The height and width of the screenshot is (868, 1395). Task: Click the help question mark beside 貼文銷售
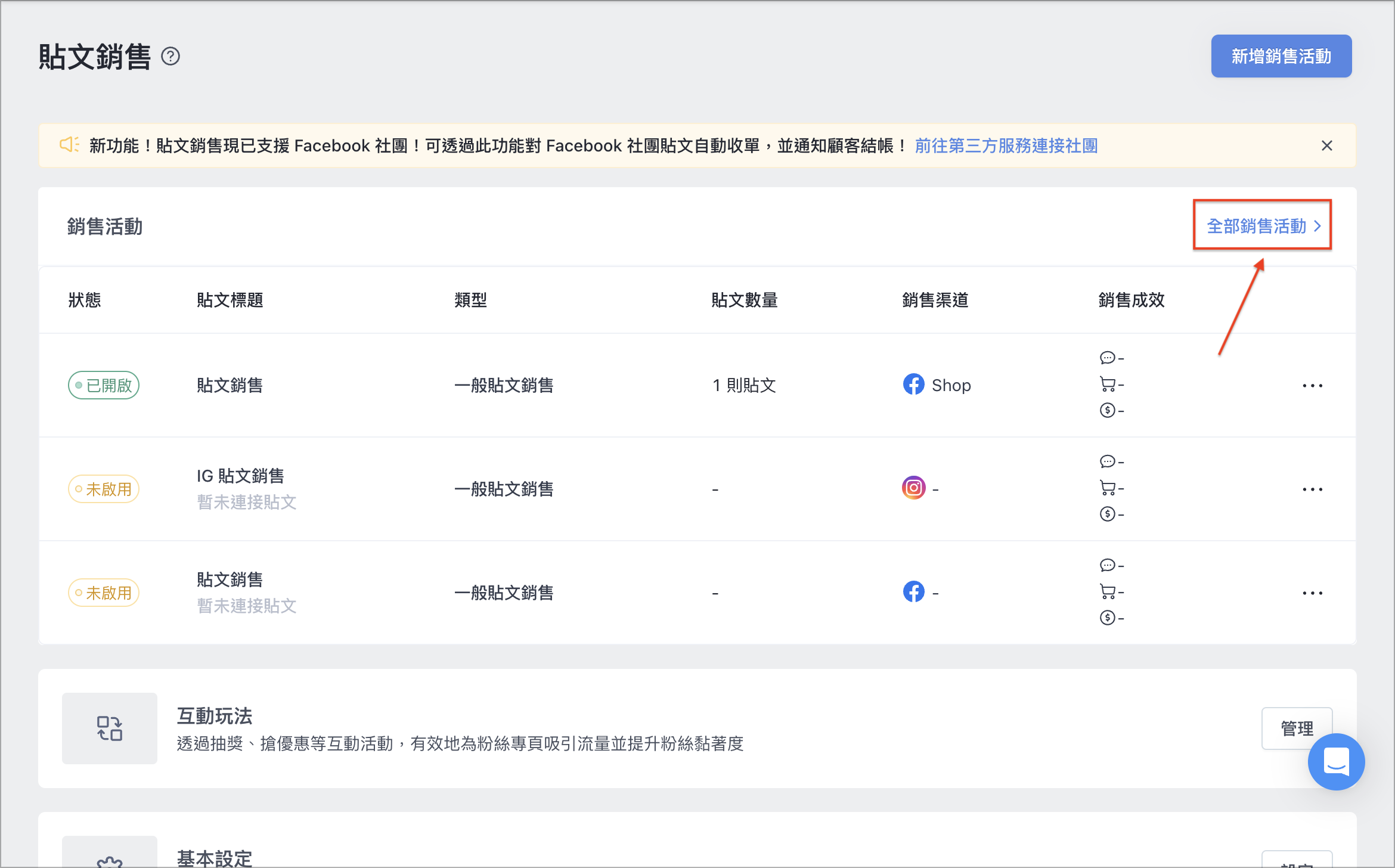pos(170,57)
